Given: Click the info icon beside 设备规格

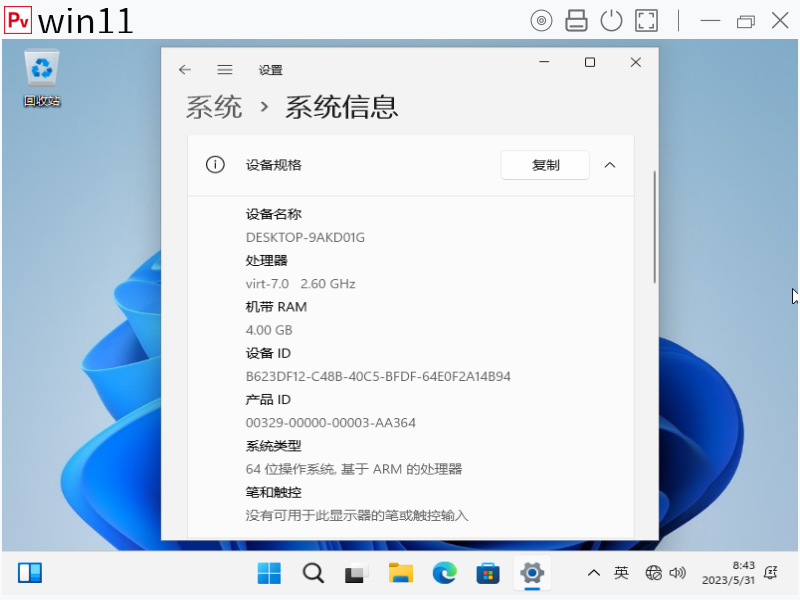Looking at the screenshot, I should pyautogui.click(x=215, y=165).
